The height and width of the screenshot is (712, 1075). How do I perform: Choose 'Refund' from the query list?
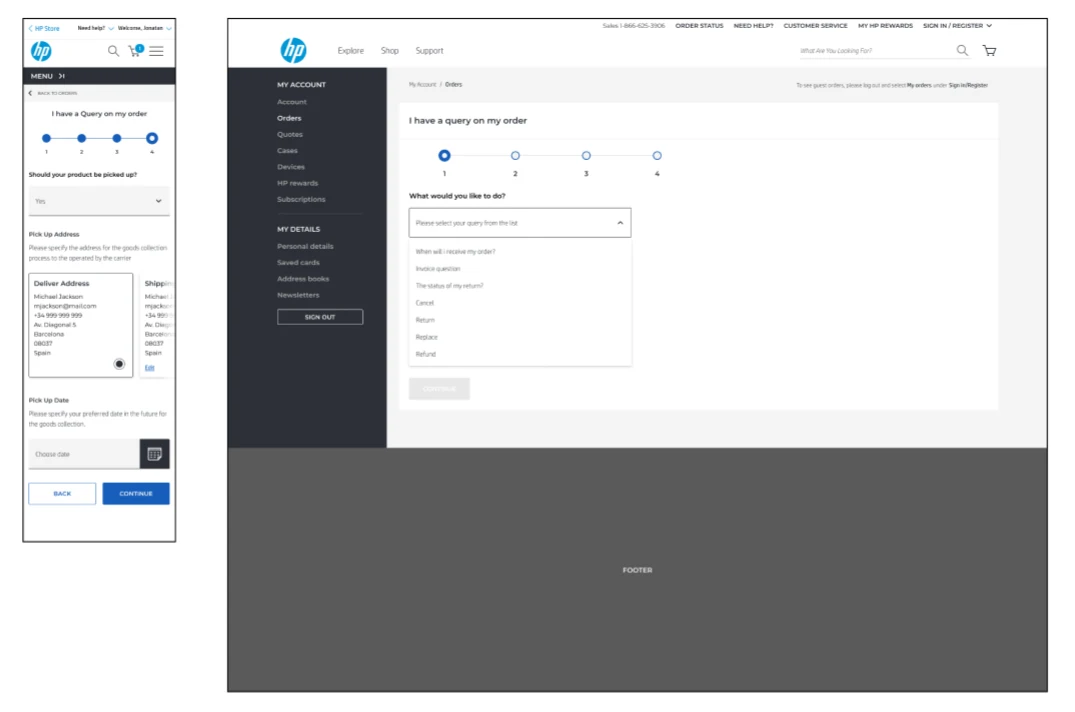426,355
